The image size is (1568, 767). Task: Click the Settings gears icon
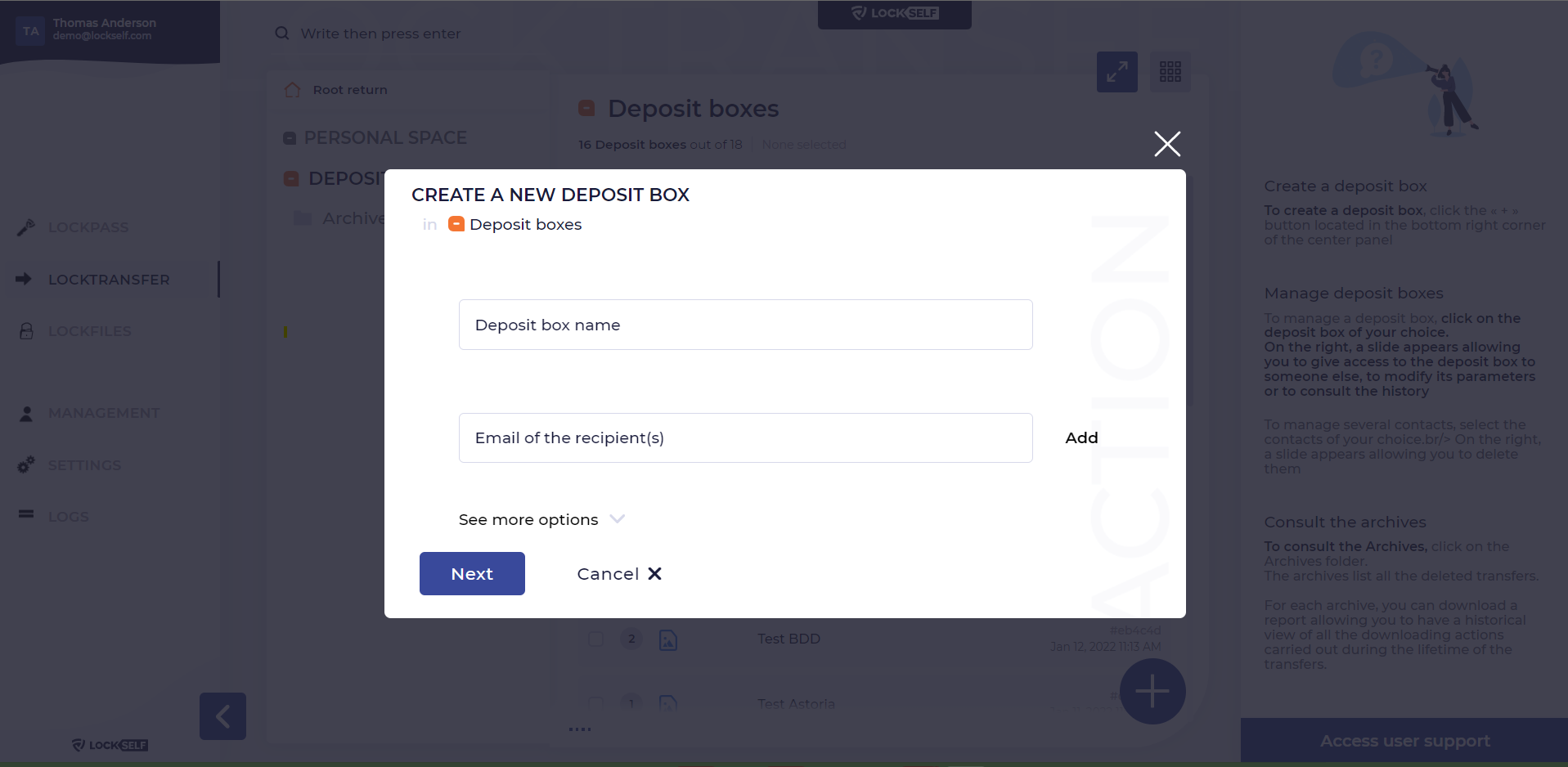26,464
